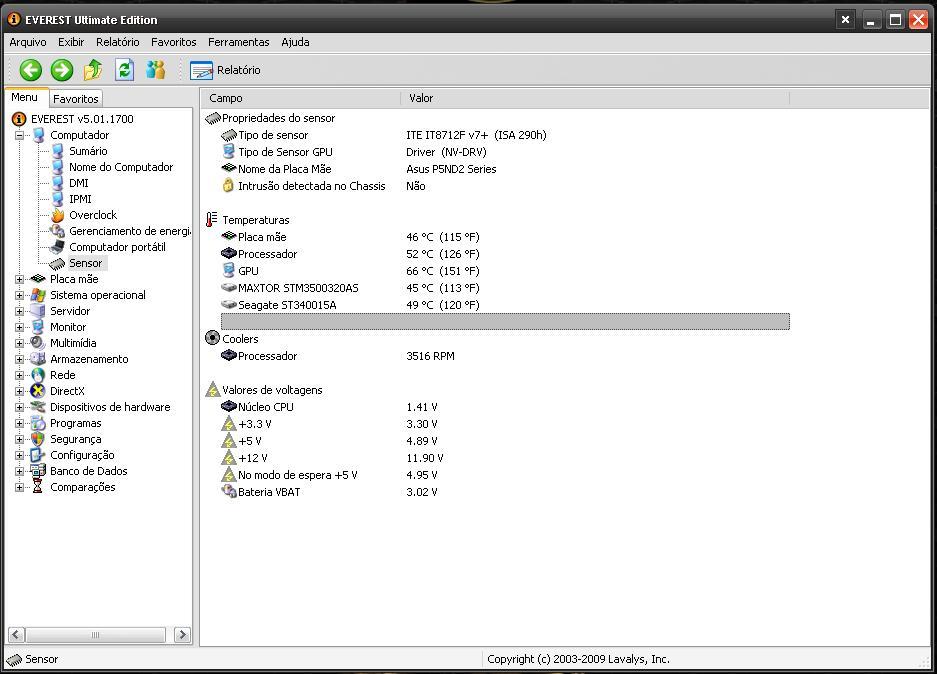This screenshot has width=937, height=674.
Task: Select the MAXTOR STM3500320AS row
Action: tap(505, 288)
